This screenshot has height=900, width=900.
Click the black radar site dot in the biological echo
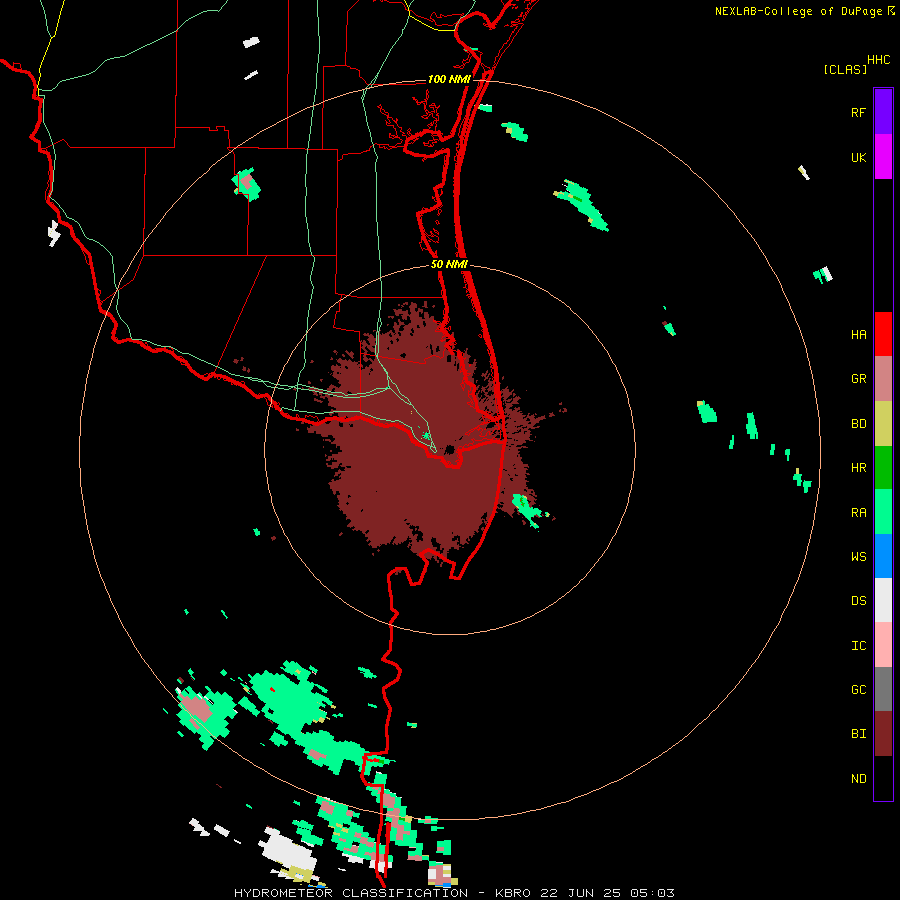(x=449, y=449)
